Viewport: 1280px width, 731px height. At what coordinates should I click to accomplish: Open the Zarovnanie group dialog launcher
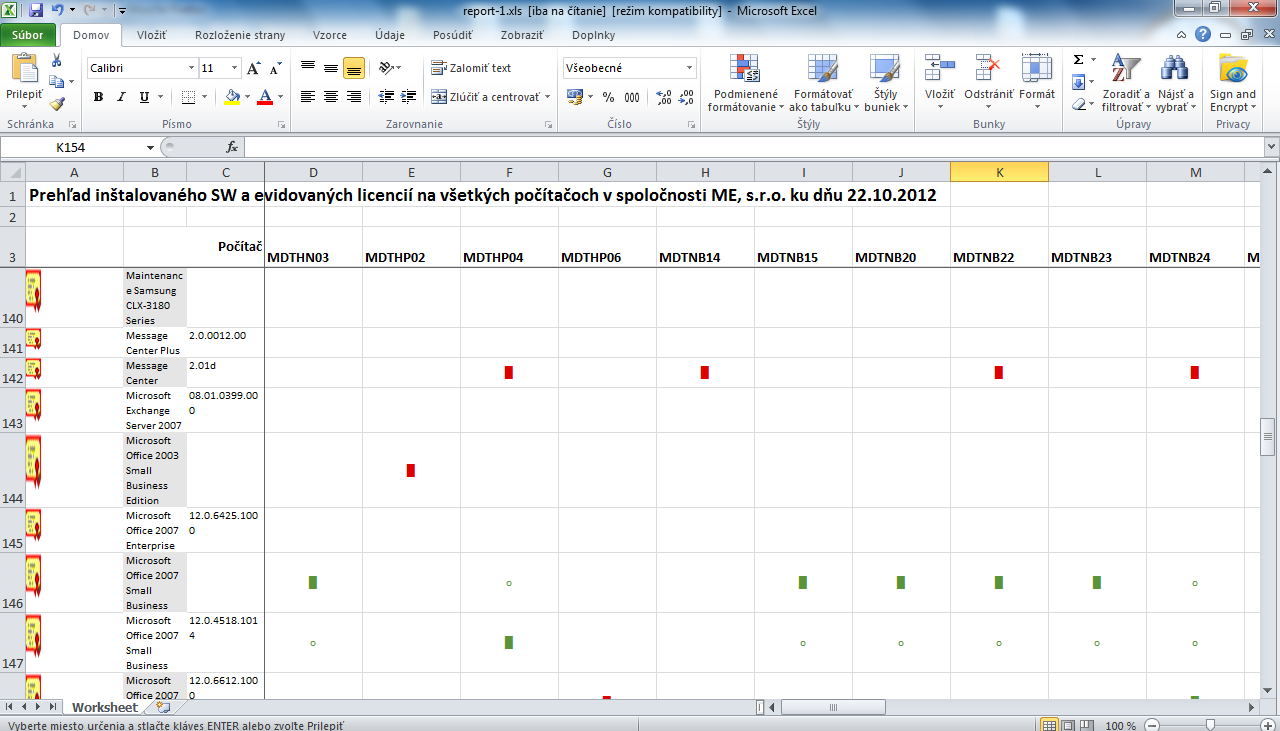548,125
